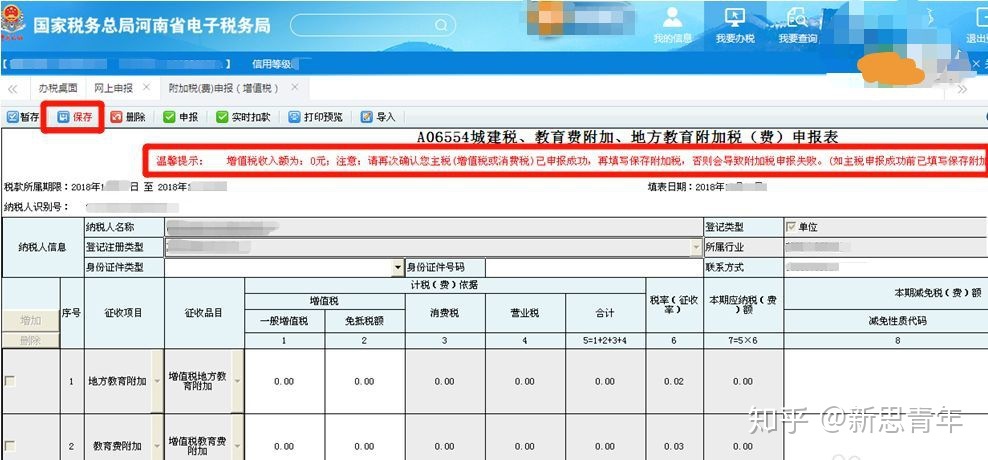Expand the 登记注册类型 dropdown arrow

point(696,247)
